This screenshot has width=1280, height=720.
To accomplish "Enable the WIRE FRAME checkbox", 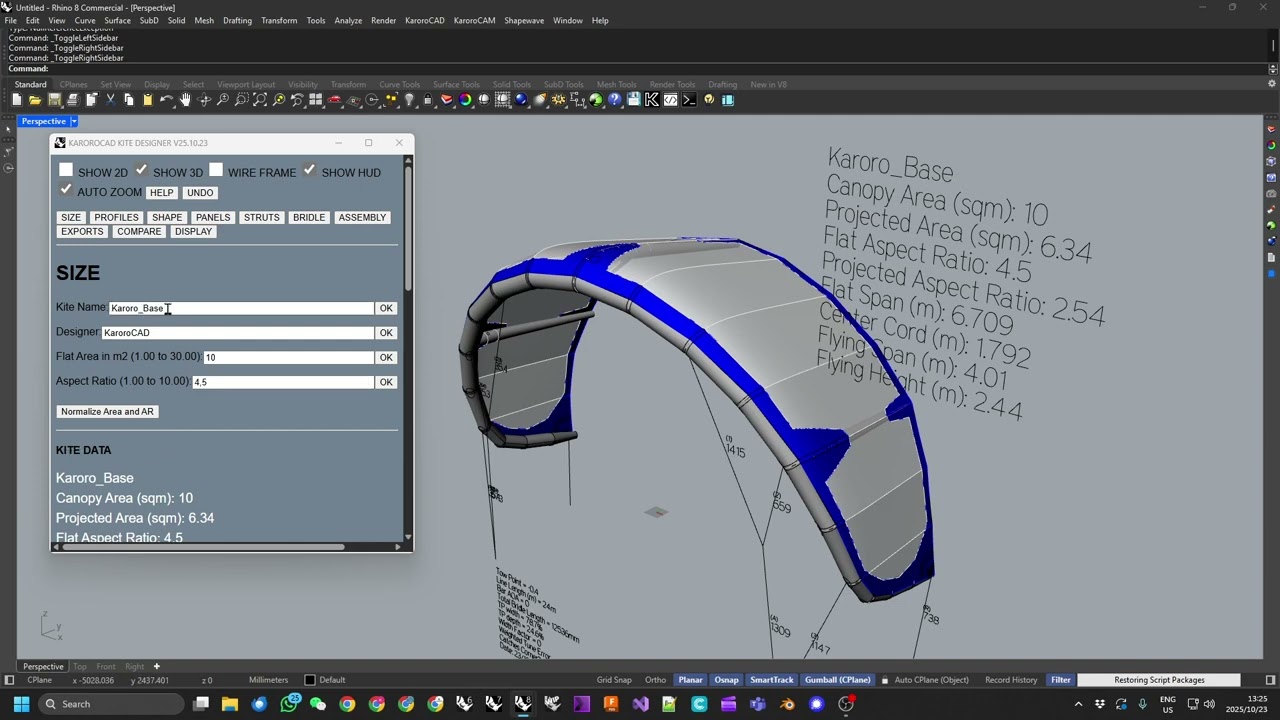I will pyautogui.click(x=216, y=170).
